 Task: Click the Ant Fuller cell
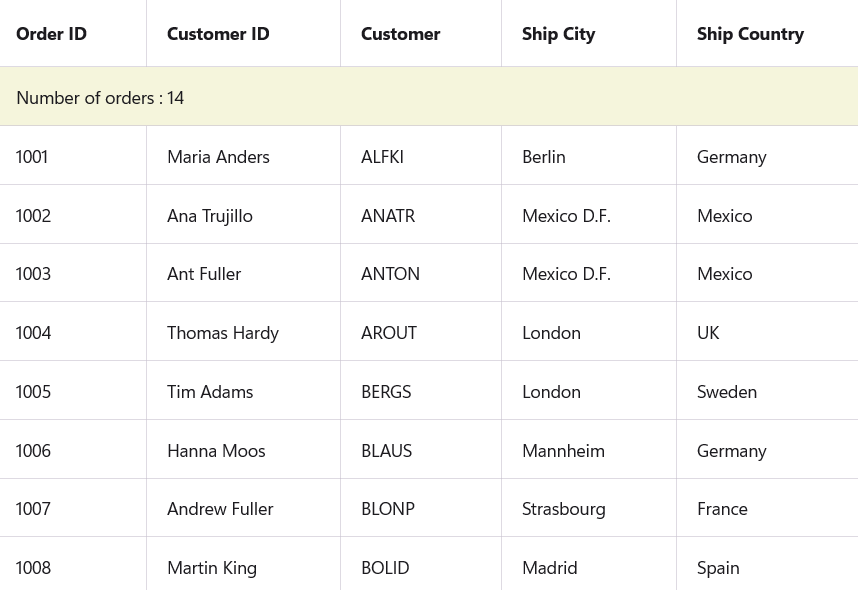pos(204,274)
